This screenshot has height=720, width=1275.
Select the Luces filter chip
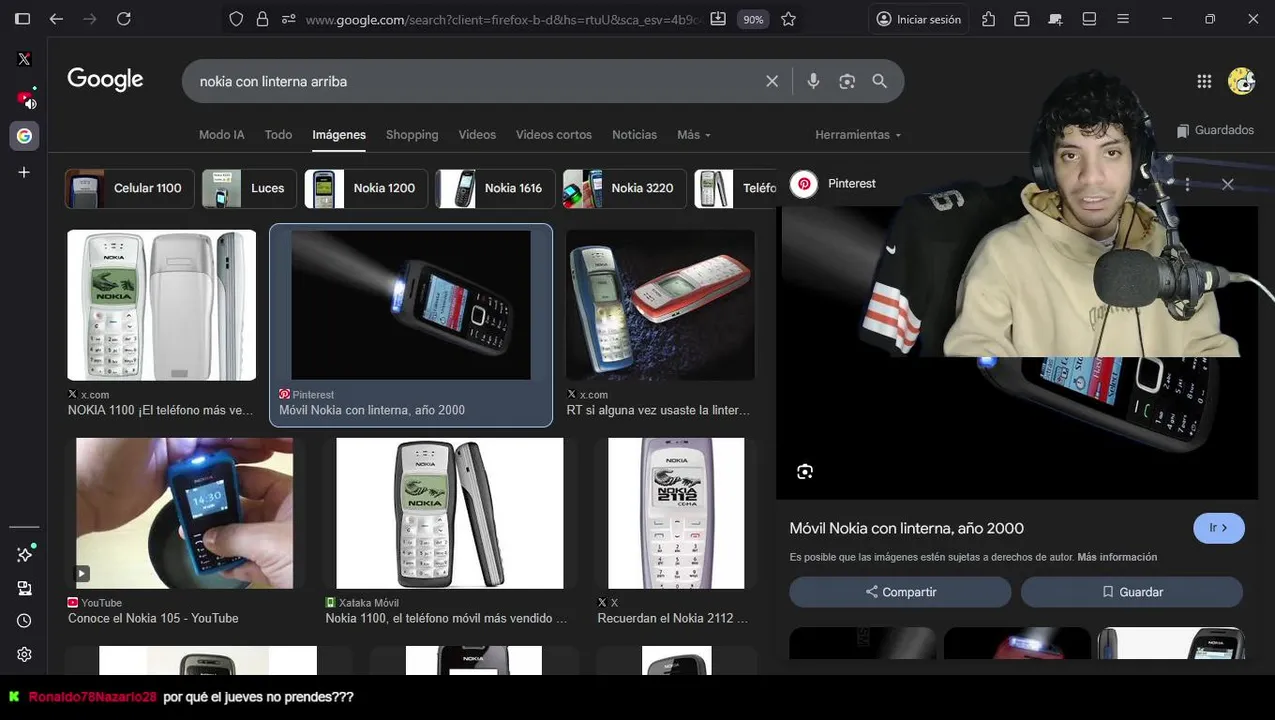249,188
